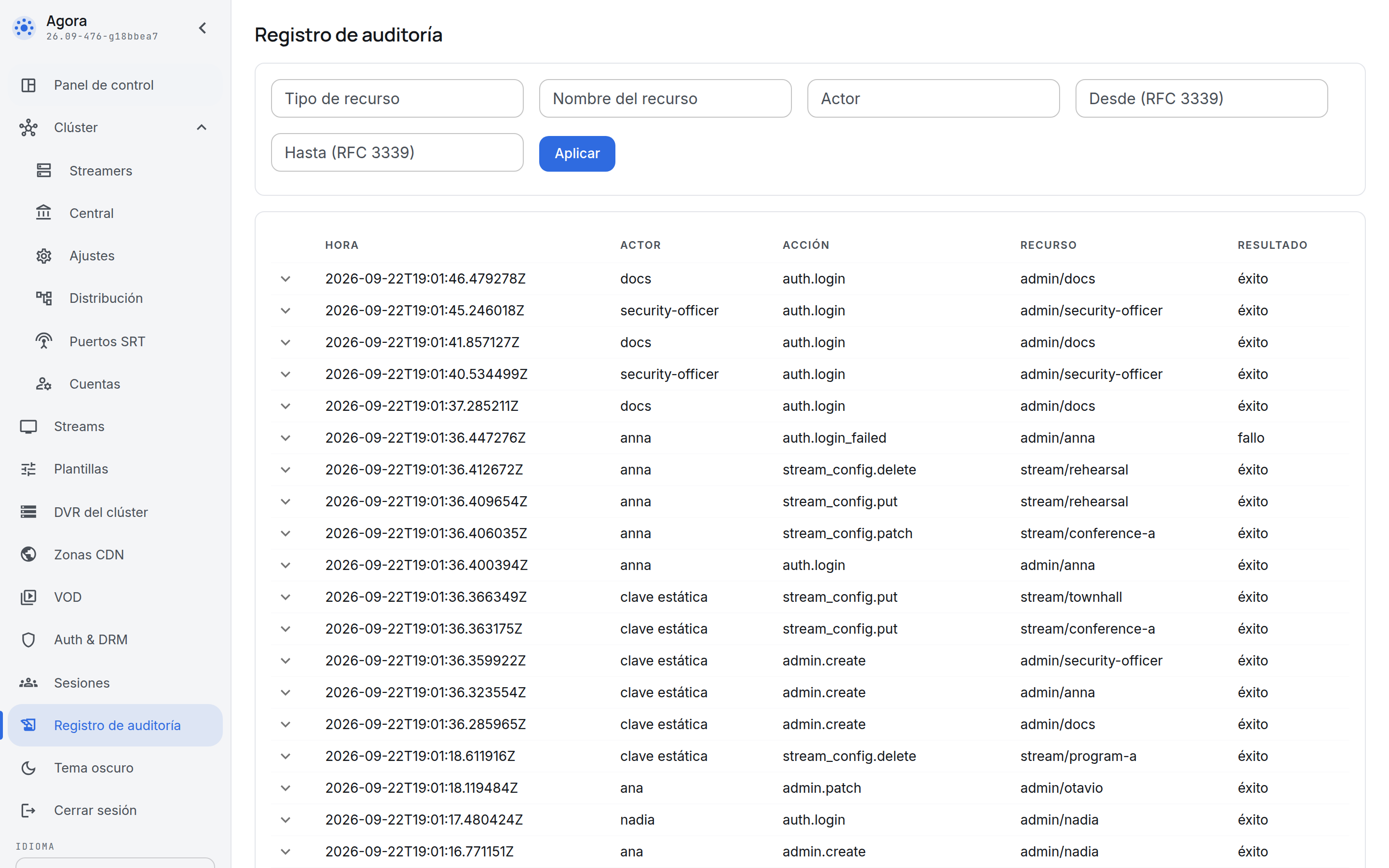1389x868 pixels.
Task: Click the Sesiones people icon
Action: click(x=28, y=682)
